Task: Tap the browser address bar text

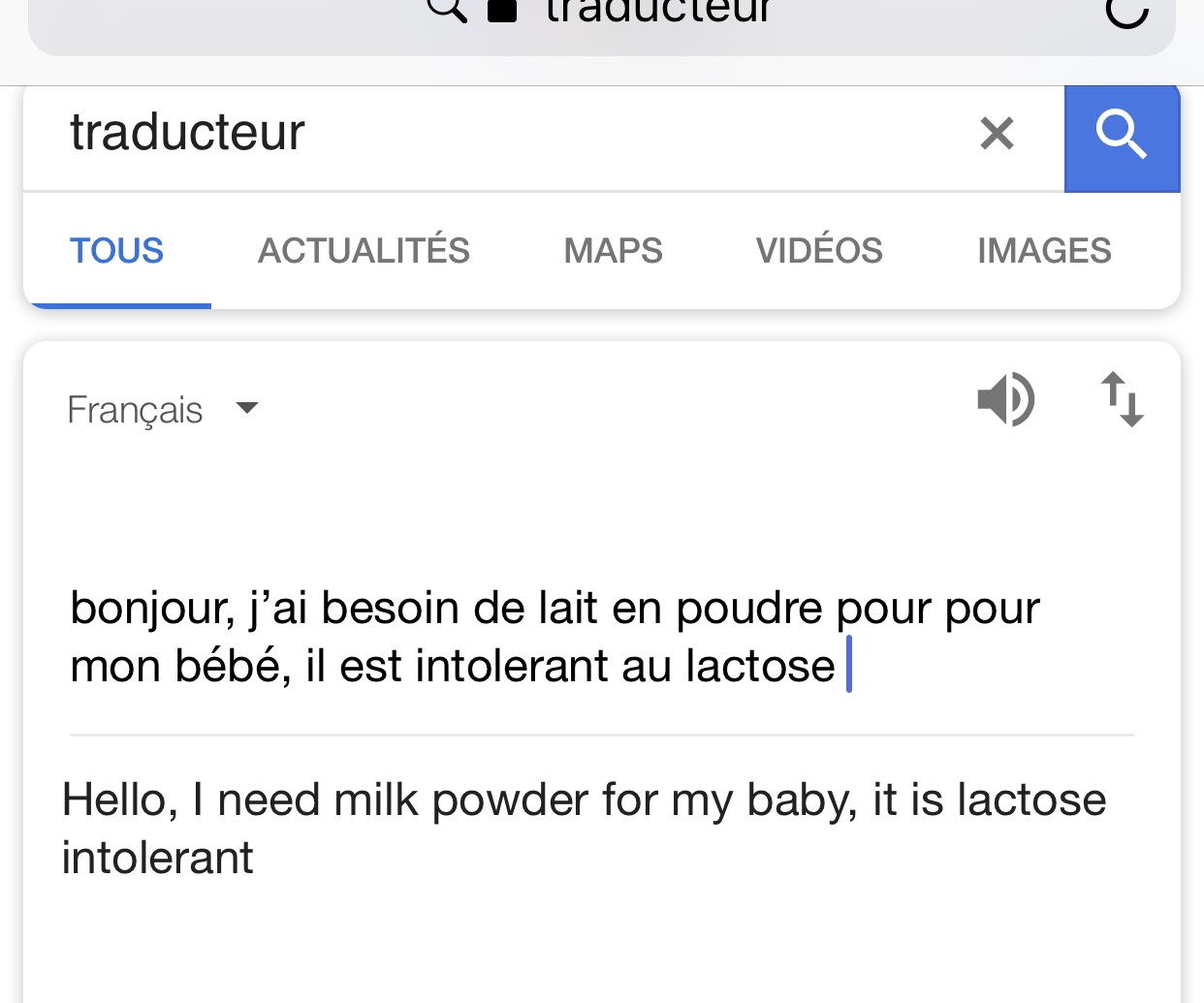Action: click(x=657, y=11)
